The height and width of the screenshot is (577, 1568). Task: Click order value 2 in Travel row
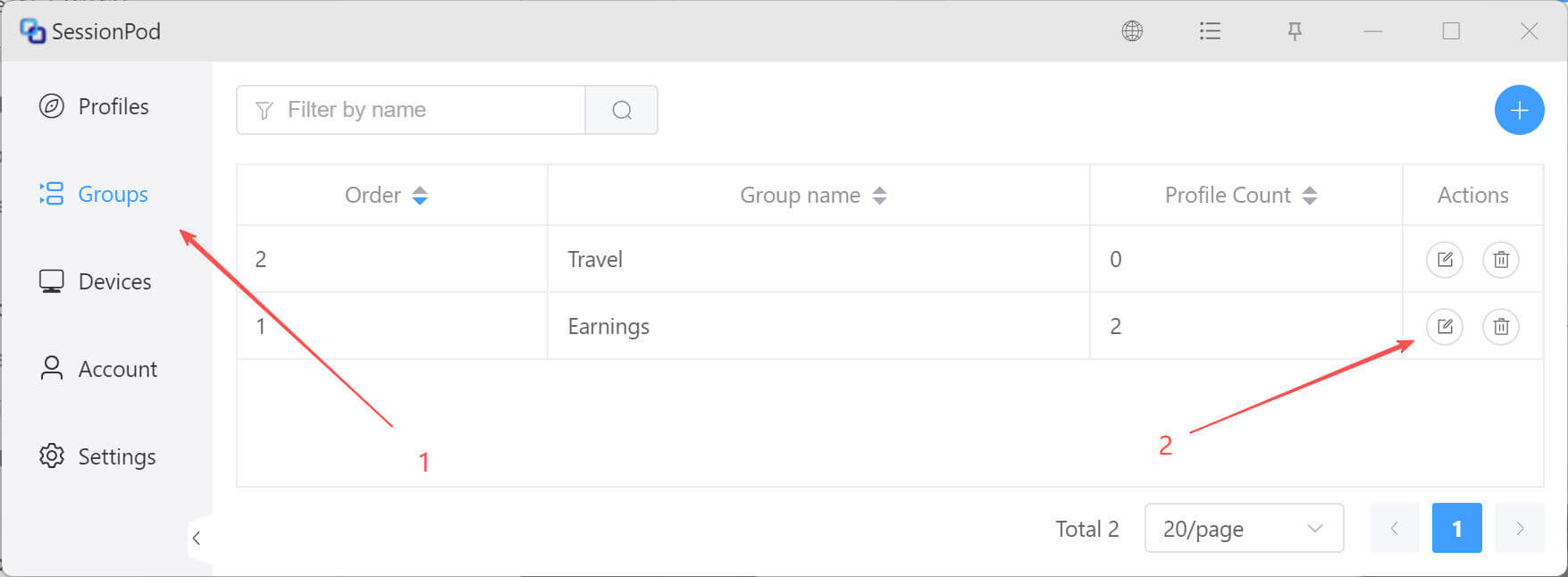tap(261, 259)
